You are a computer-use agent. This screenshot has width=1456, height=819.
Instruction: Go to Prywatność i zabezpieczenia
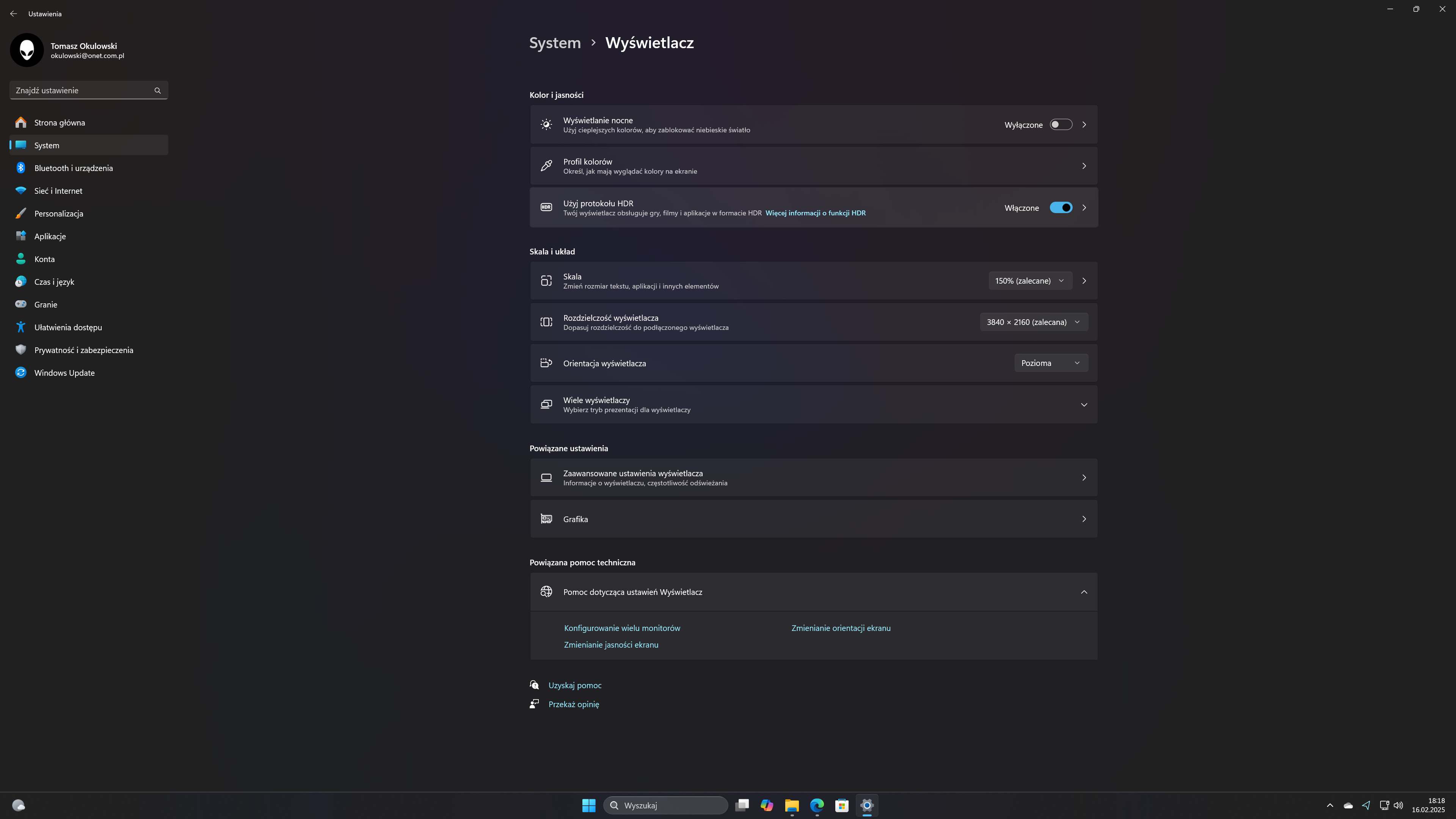[x=84, y=350]
